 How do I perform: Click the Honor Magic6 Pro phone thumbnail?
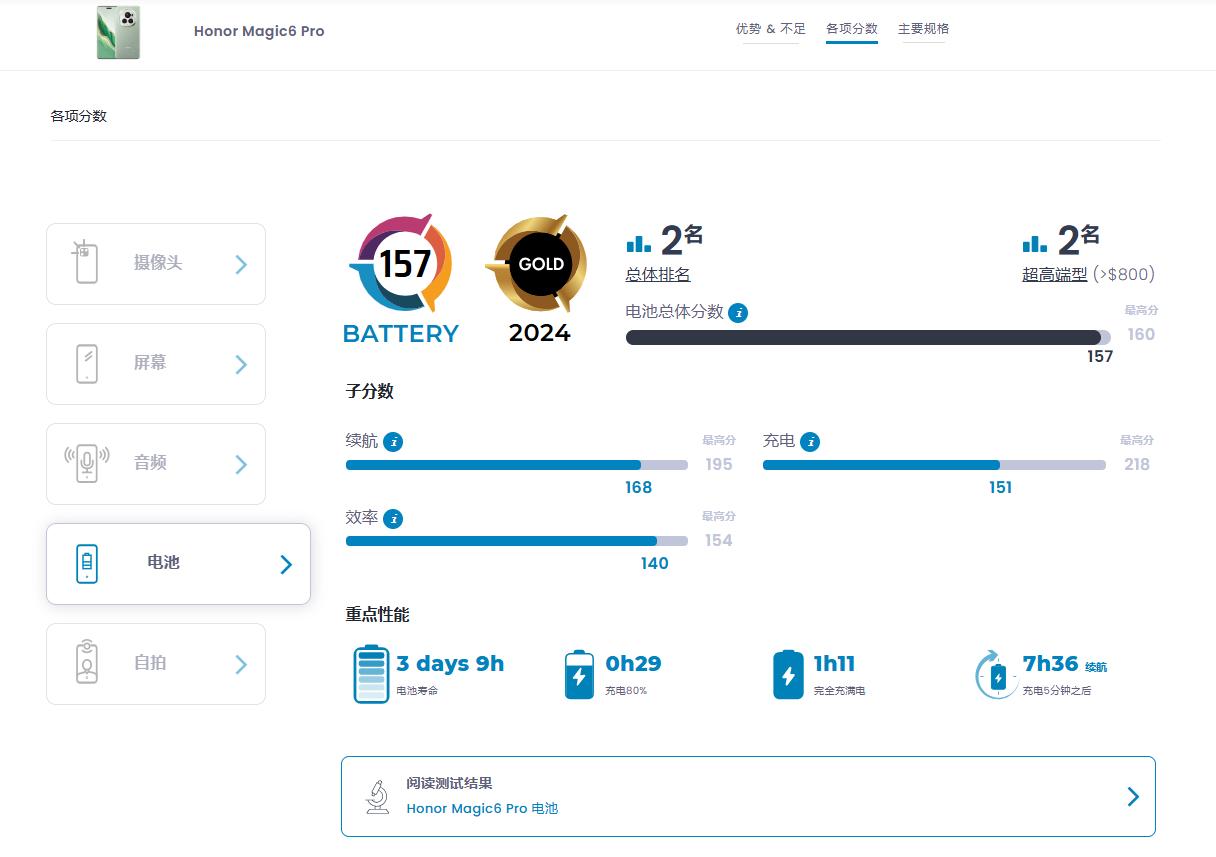(118, 32)
